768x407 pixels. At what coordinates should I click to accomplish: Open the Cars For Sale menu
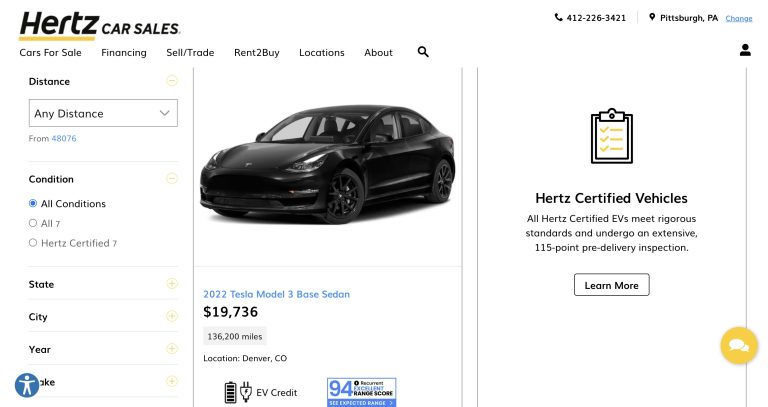tap(50, 52)
